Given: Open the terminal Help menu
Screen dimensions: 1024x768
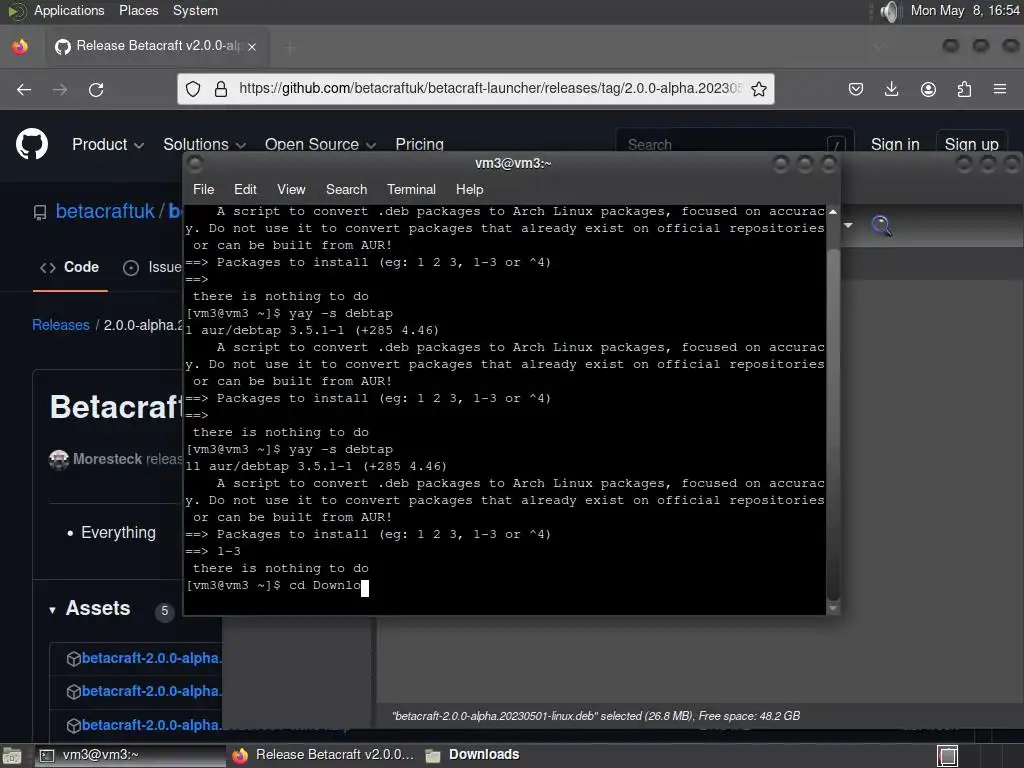Looking at the screenshot, I should tap(469, 189).
